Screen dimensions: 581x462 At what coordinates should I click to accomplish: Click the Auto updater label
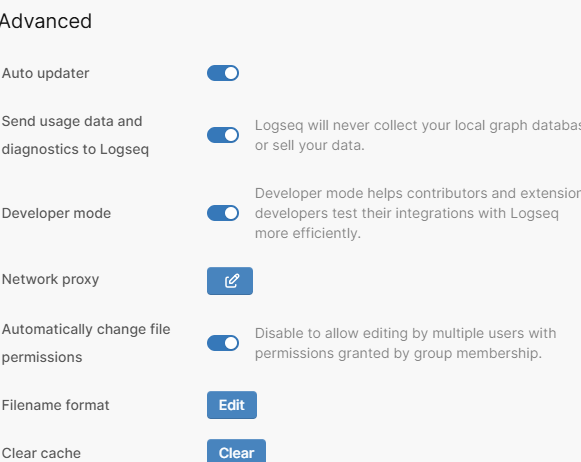tap(45, 73)
